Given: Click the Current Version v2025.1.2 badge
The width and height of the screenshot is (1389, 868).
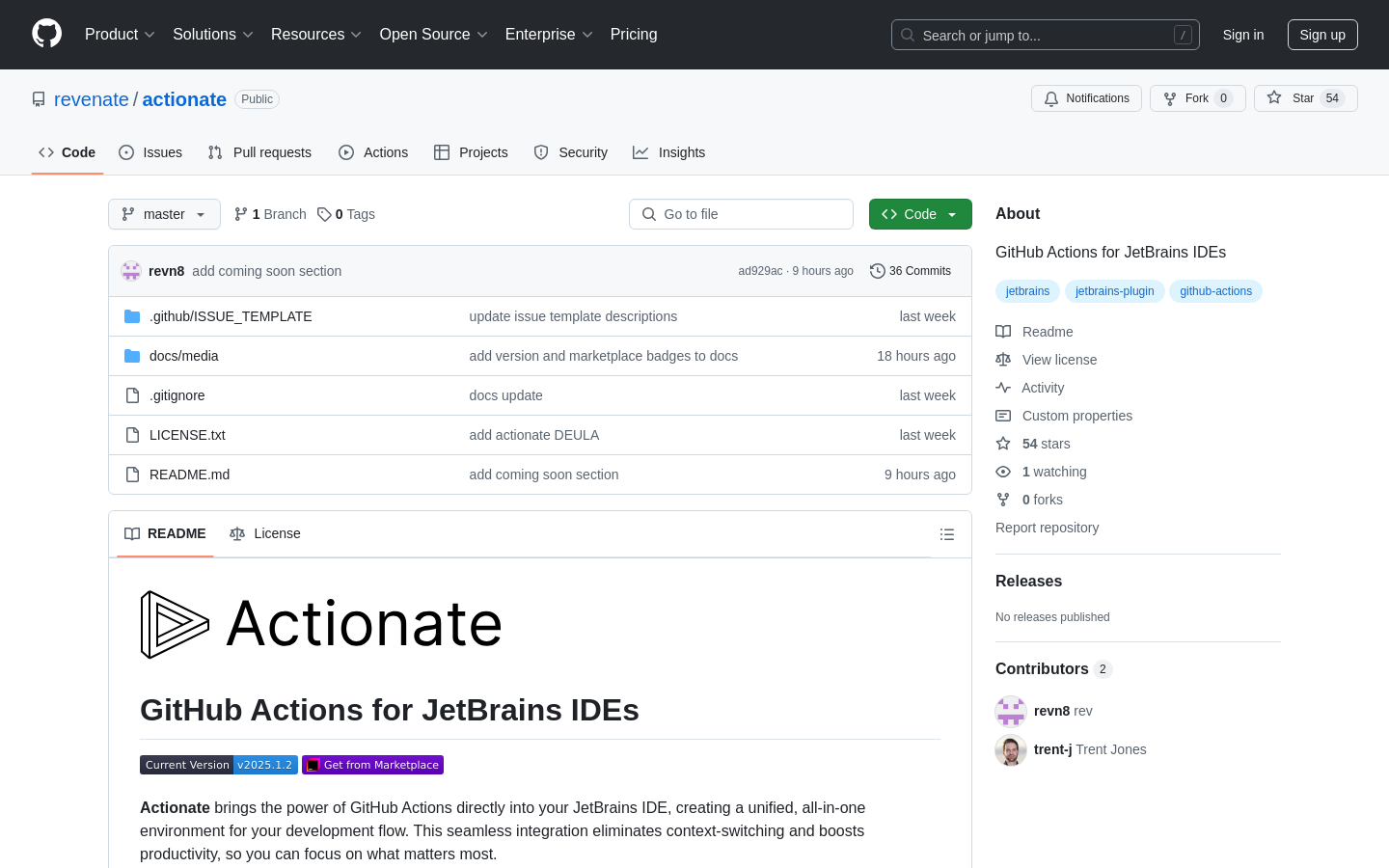Looking at the screenshot, I should 219,765.
